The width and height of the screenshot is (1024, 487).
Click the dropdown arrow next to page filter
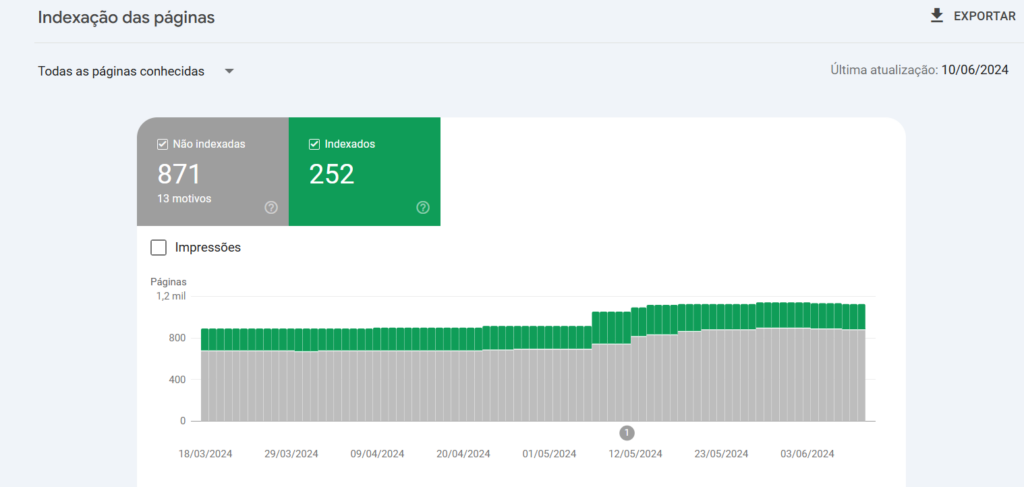pos(229,71)
